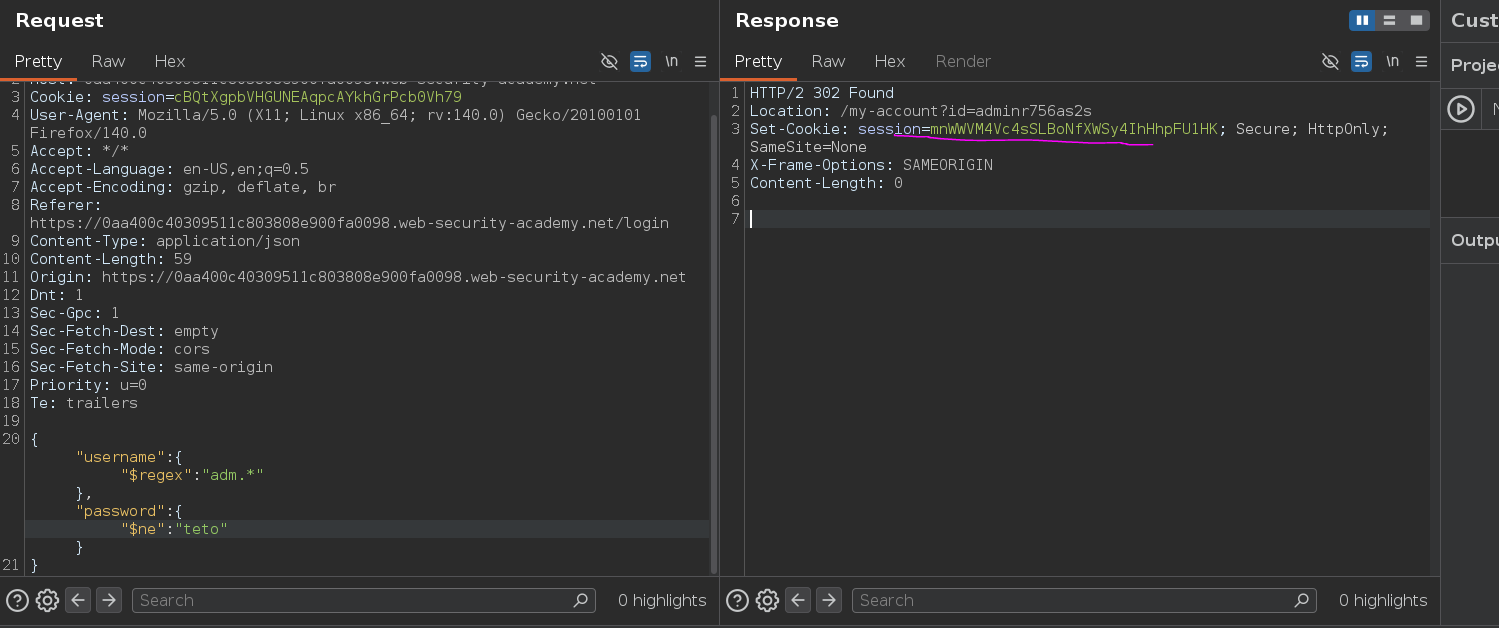
Task: Click the Accept-Encoding header line
Action: click(183, 187)
